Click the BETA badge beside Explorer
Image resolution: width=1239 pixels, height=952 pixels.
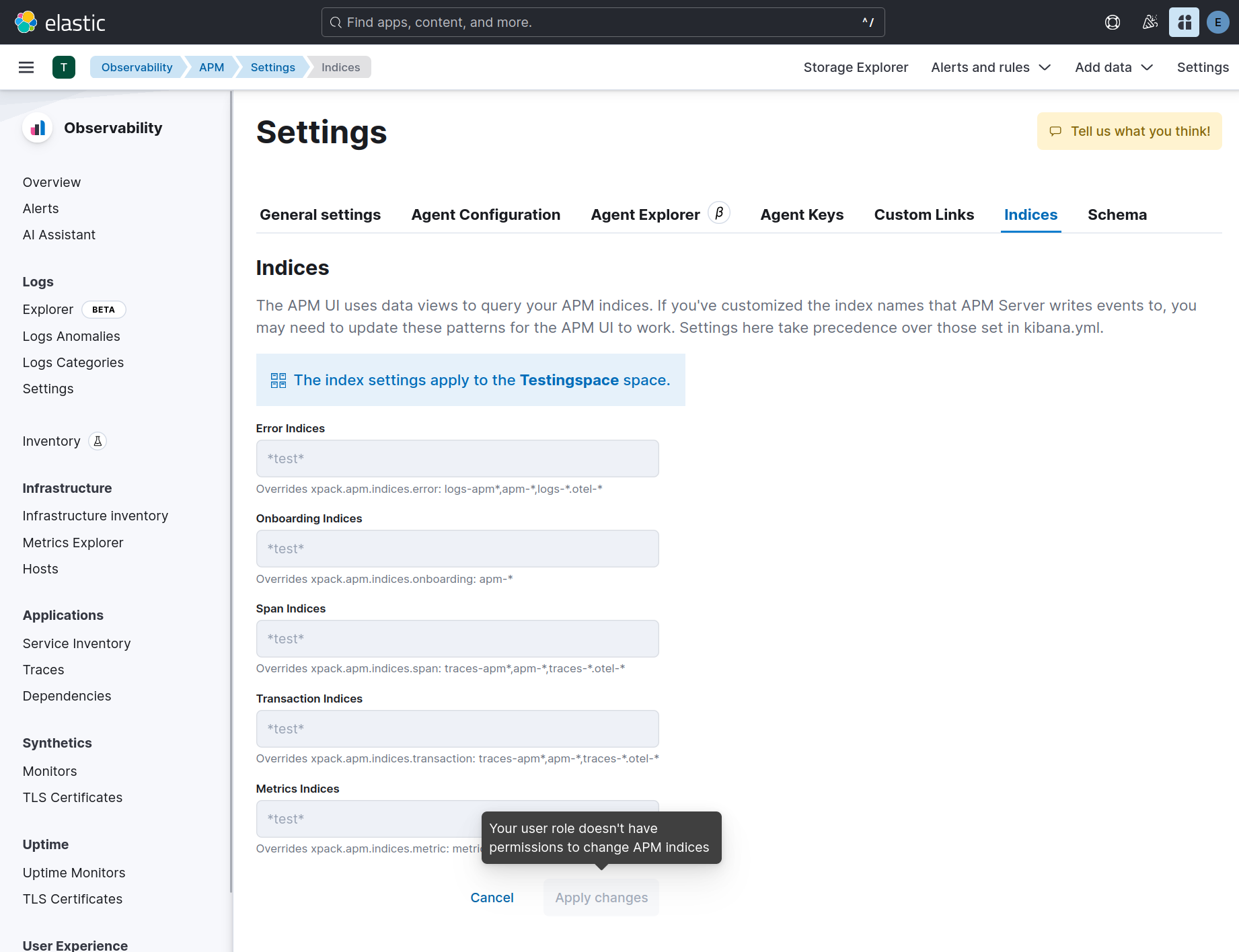(x=104, y=309)
